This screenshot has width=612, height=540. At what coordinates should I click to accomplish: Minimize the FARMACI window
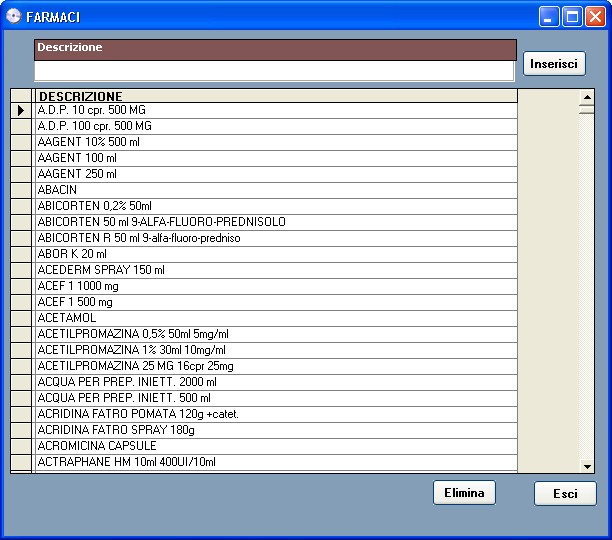click(548, 17)
